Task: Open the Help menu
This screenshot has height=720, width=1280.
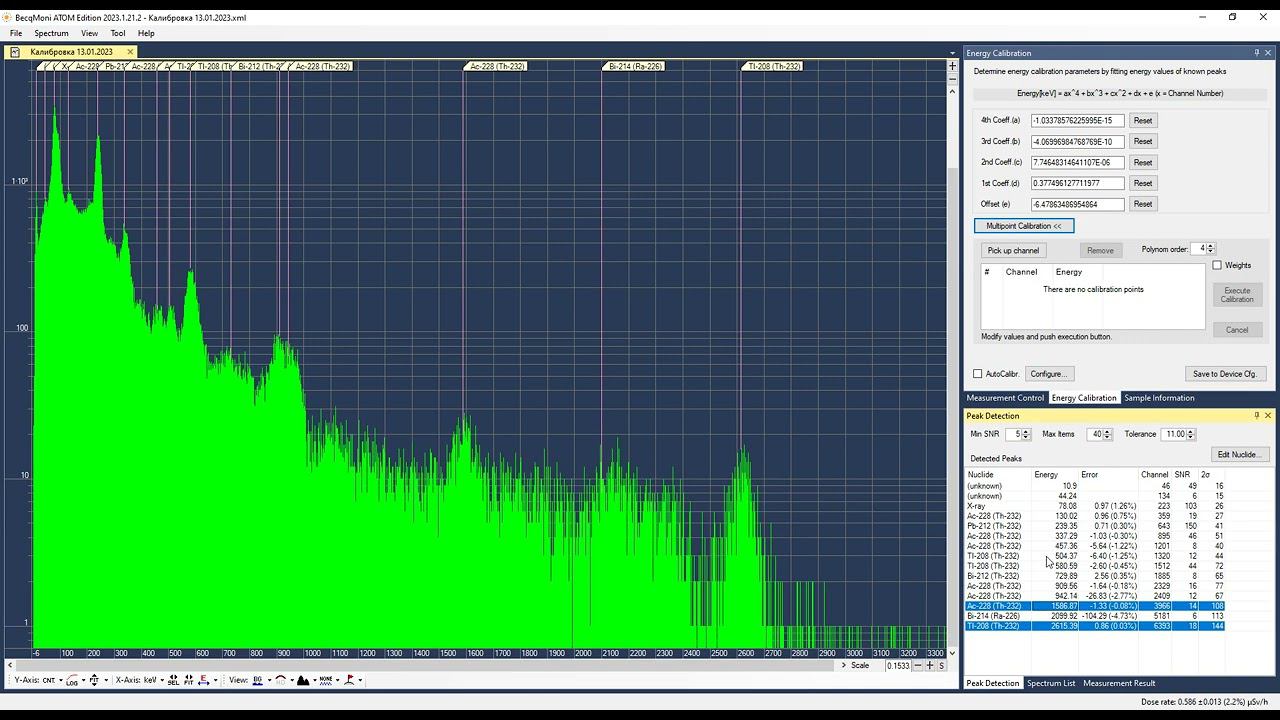Action: (x=146, y=33)
